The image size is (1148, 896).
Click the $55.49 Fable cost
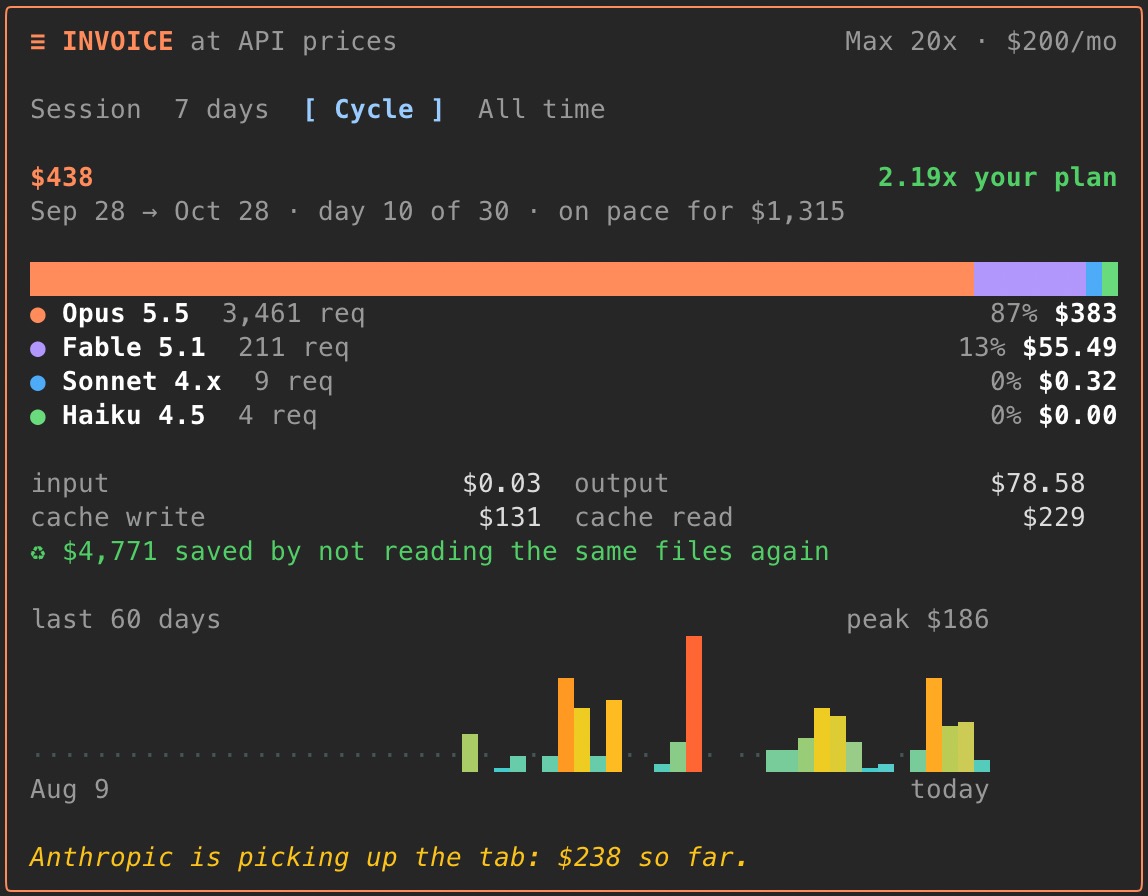click(x=1070, y=347)
